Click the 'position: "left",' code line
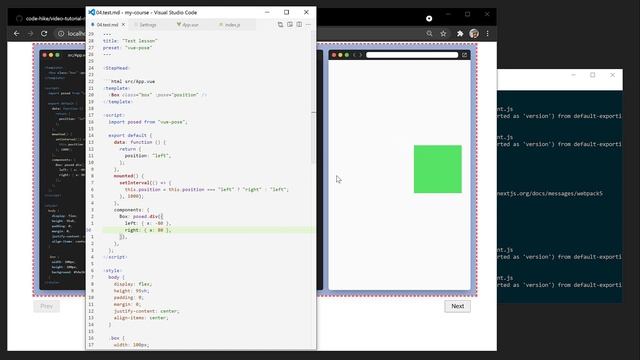Screen dimensions: 640x360 (x=148, y=156)
